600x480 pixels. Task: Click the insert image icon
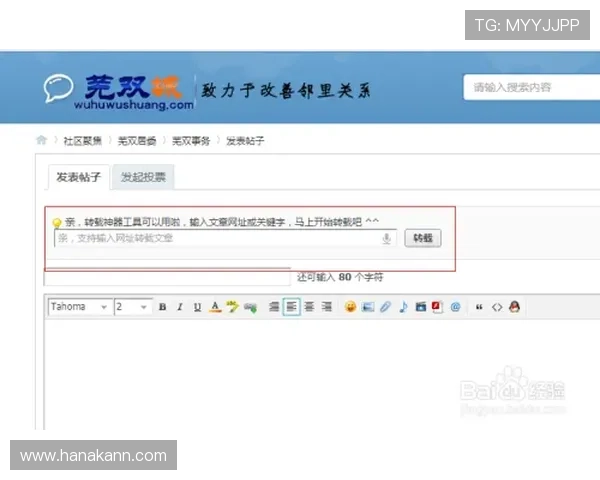(x=368, y=307)
